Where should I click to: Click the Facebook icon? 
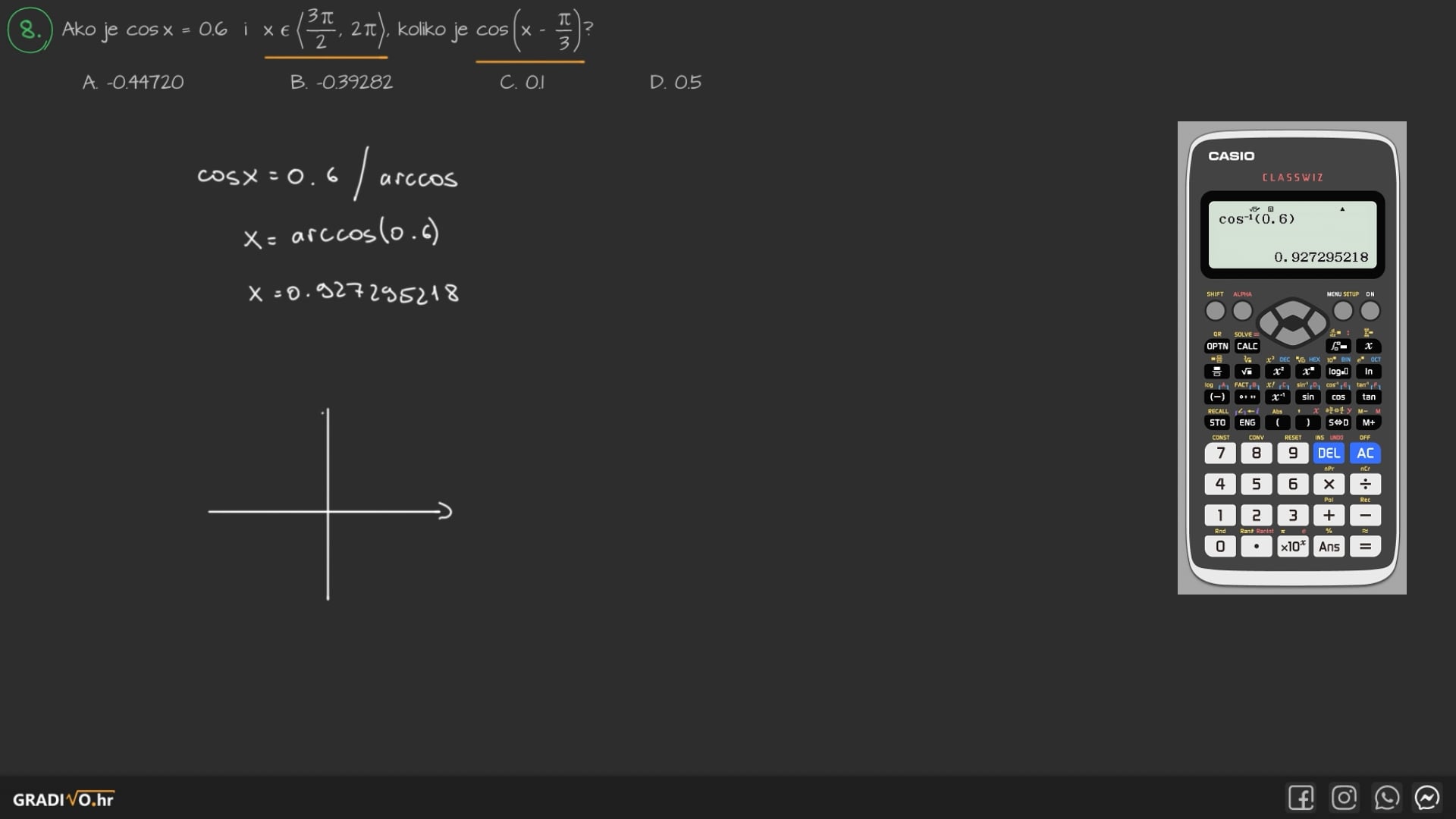(1301, 798)
